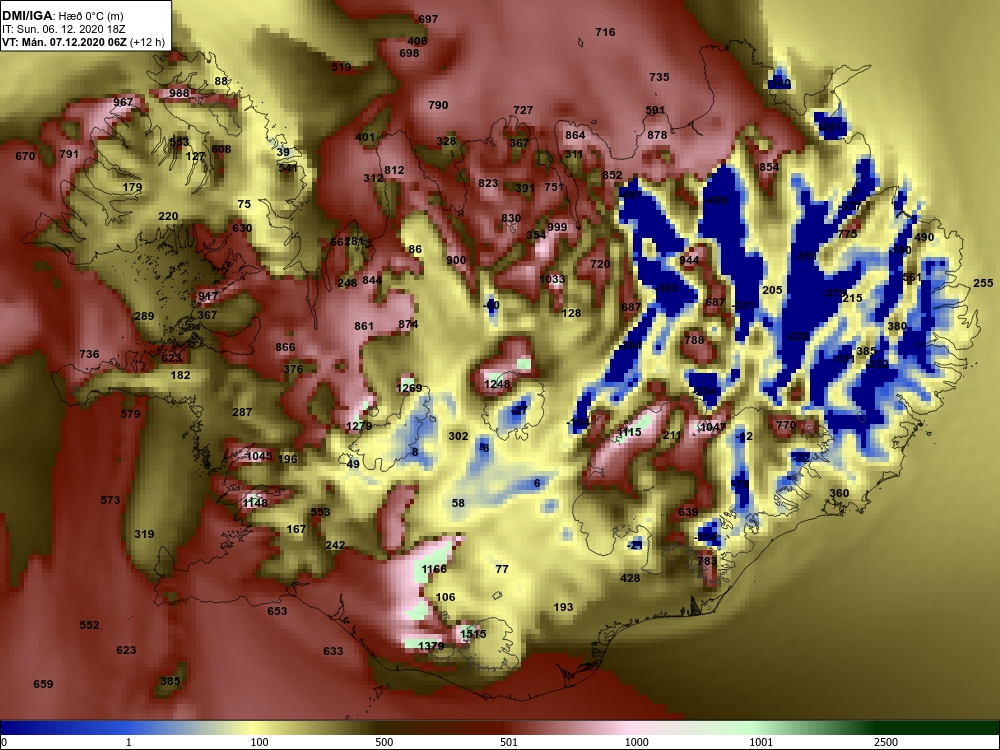The image size is (1000, 750).
Task: Click the map value '854'
Action: 769,167
